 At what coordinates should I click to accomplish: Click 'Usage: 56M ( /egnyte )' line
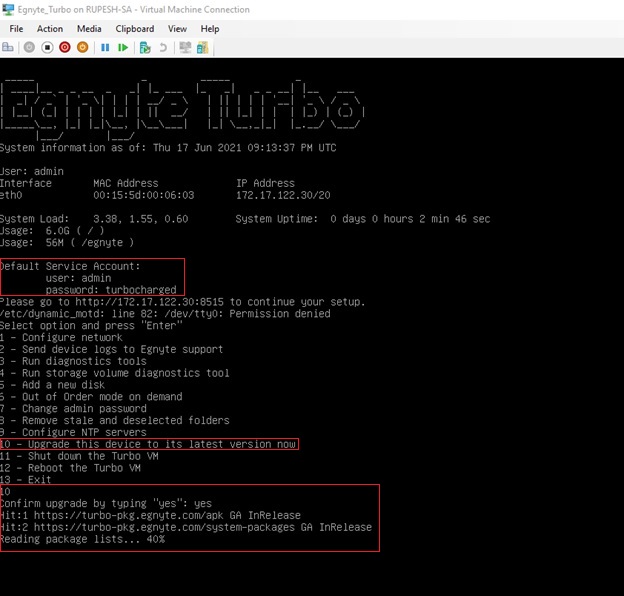[x=67, y=243]
